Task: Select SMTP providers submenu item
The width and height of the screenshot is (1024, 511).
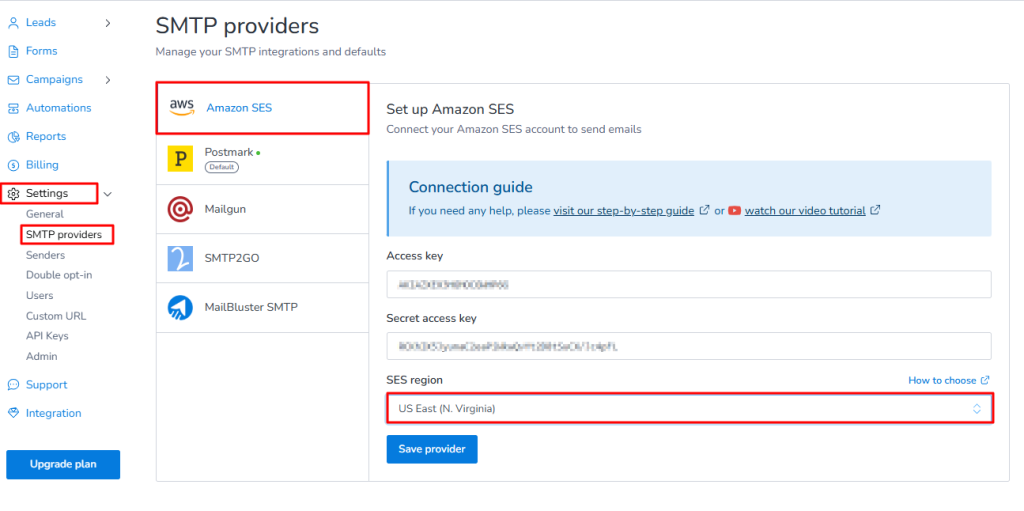Action: tap(64, 235)
